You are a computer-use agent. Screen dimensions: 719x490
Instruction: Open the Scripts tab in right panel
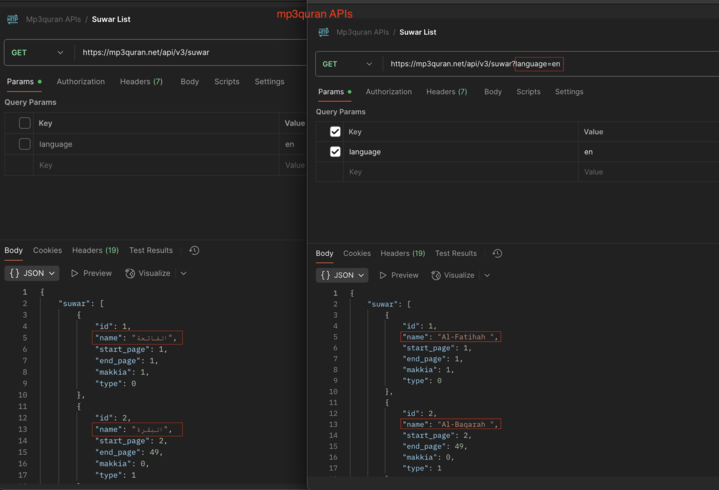[528, 92]
